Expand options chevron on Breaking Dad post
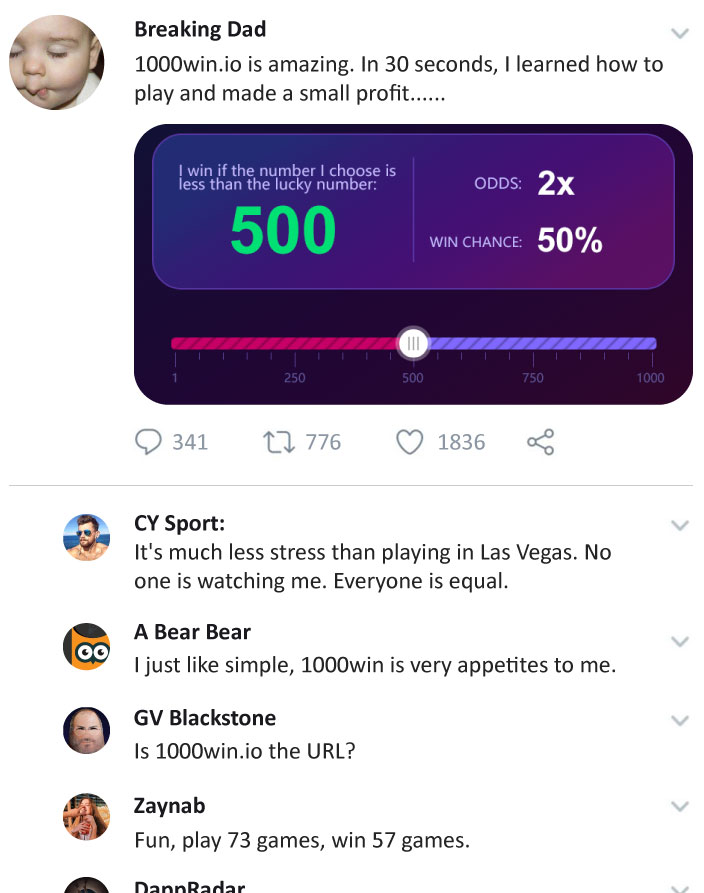This screenshot has width=704, height=893. tap(680, 33)
